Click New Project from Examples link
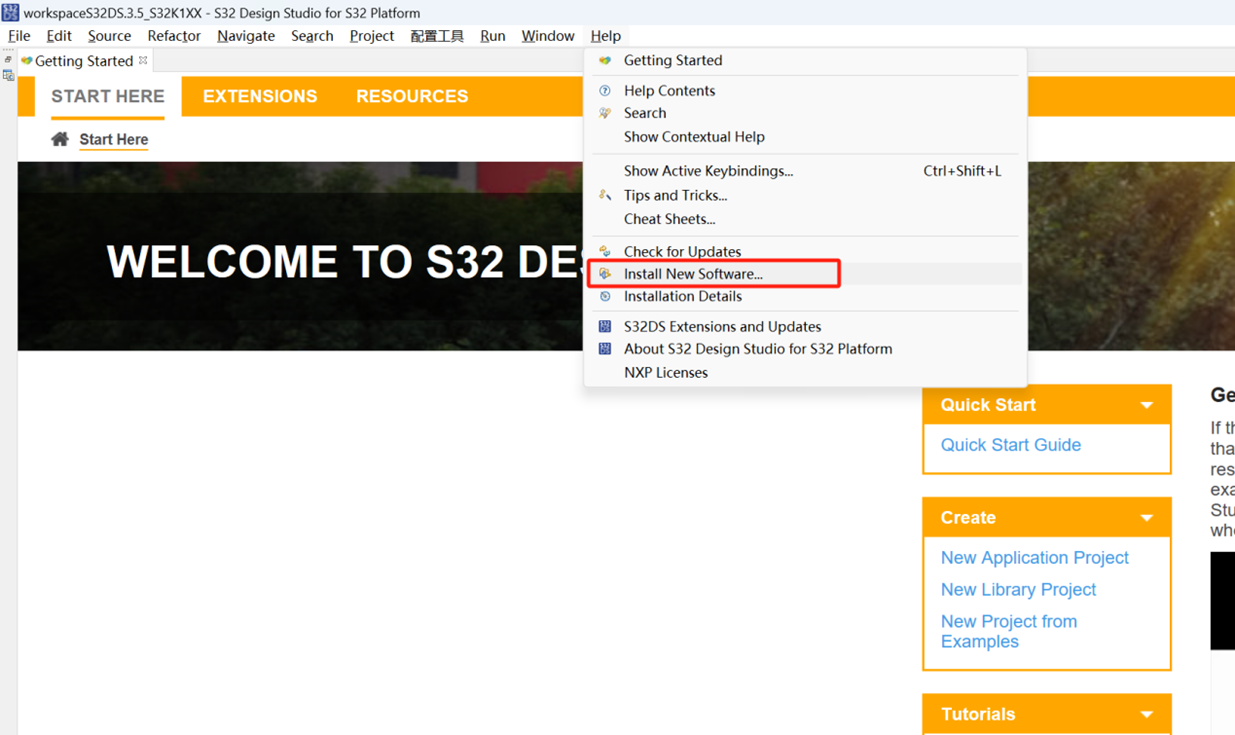 pos(1009,631)
